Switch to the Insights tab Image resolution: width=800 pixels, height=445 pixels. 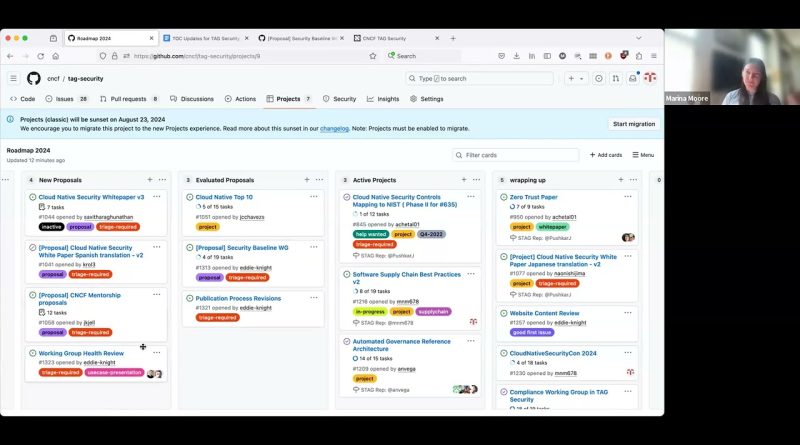383,99
